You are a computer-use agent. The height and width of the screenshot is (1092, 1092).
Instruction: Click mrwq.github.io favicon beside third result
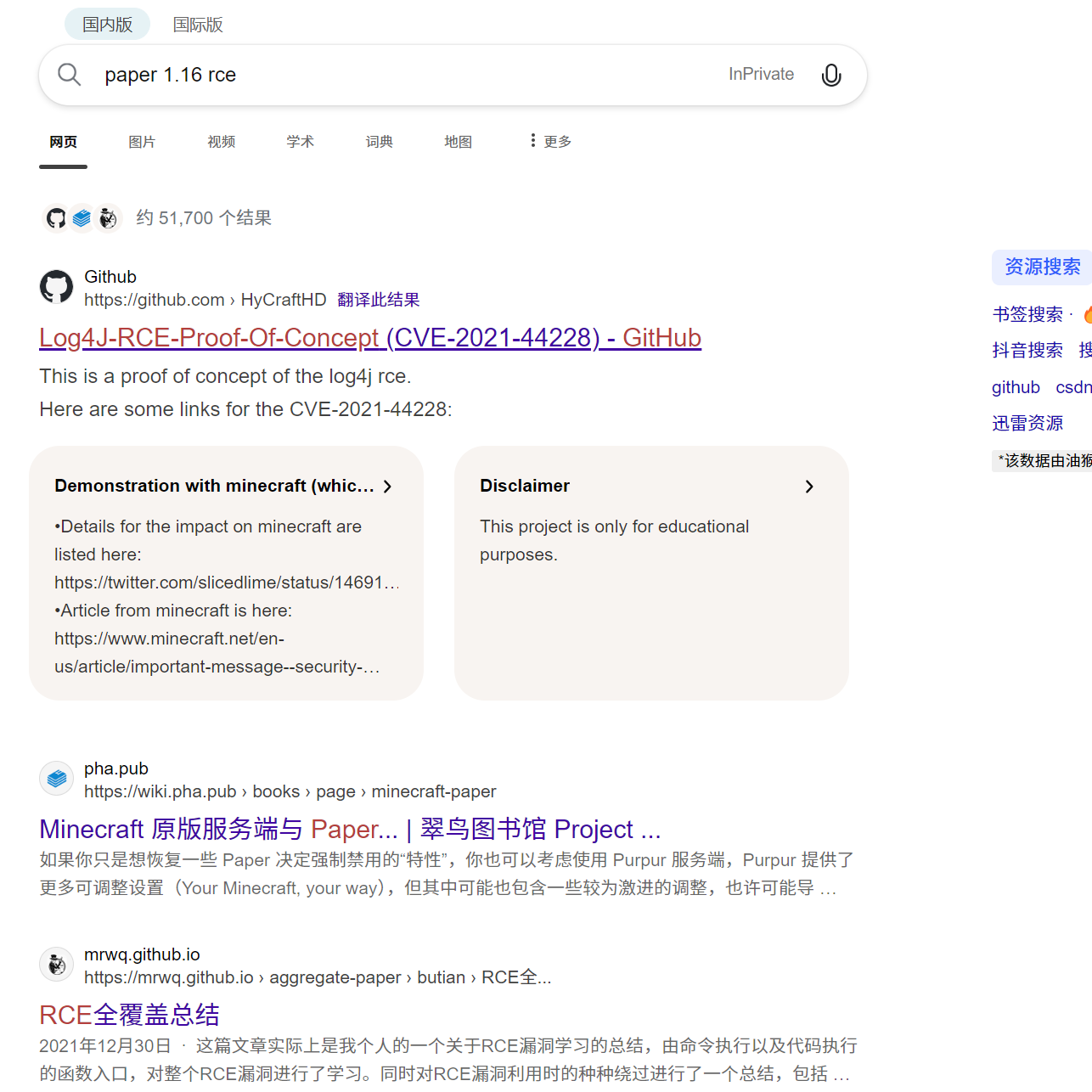57,964
